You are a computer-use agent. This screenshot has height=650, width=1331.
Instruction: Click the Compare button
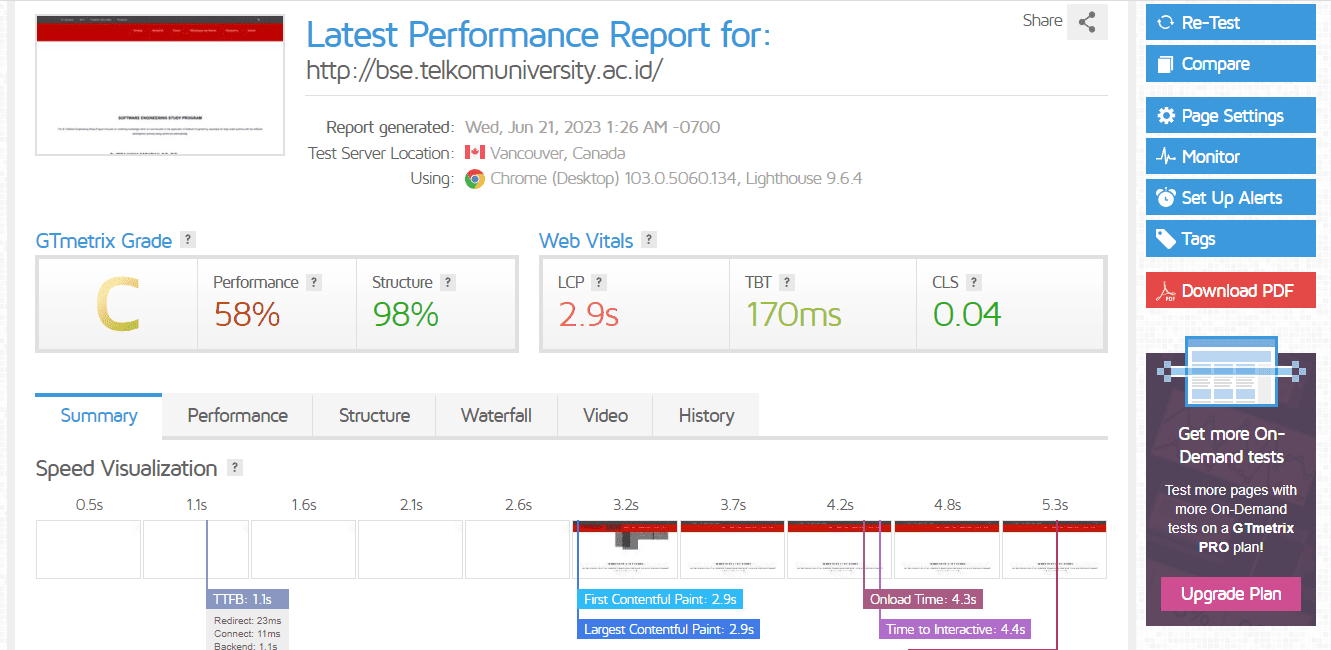(x=1231, y=64)
